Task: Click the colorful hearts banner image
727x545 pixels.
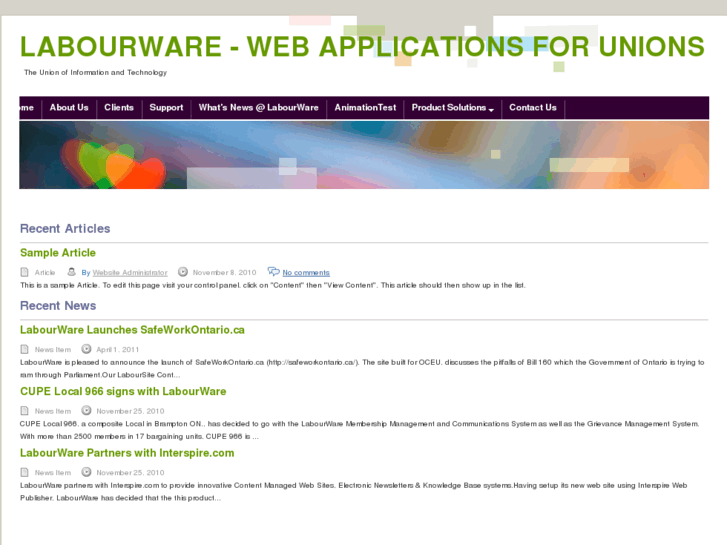Action: [x=364, y=155]
